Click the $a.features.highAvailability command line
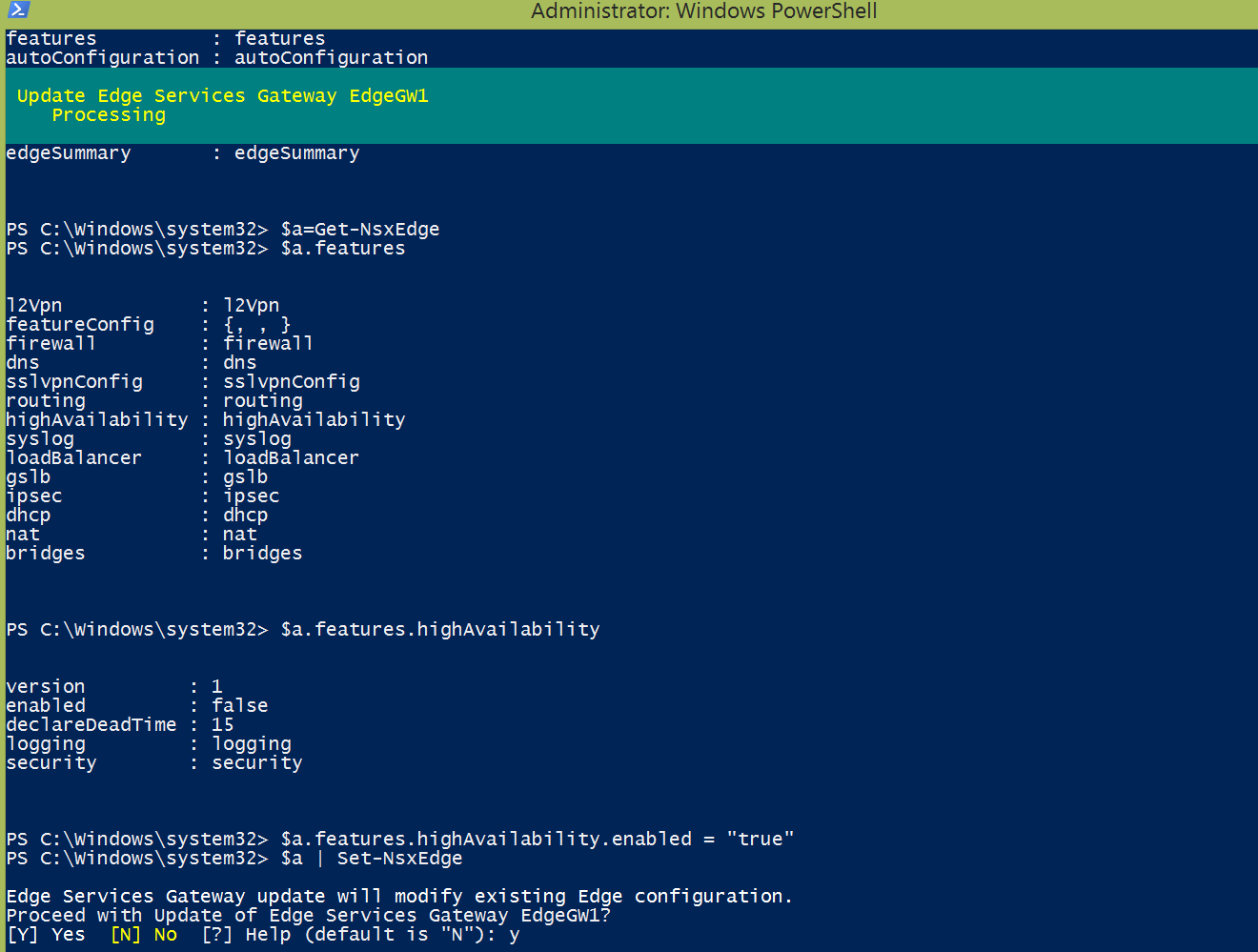1258x952 pixels. click(439, 630)
